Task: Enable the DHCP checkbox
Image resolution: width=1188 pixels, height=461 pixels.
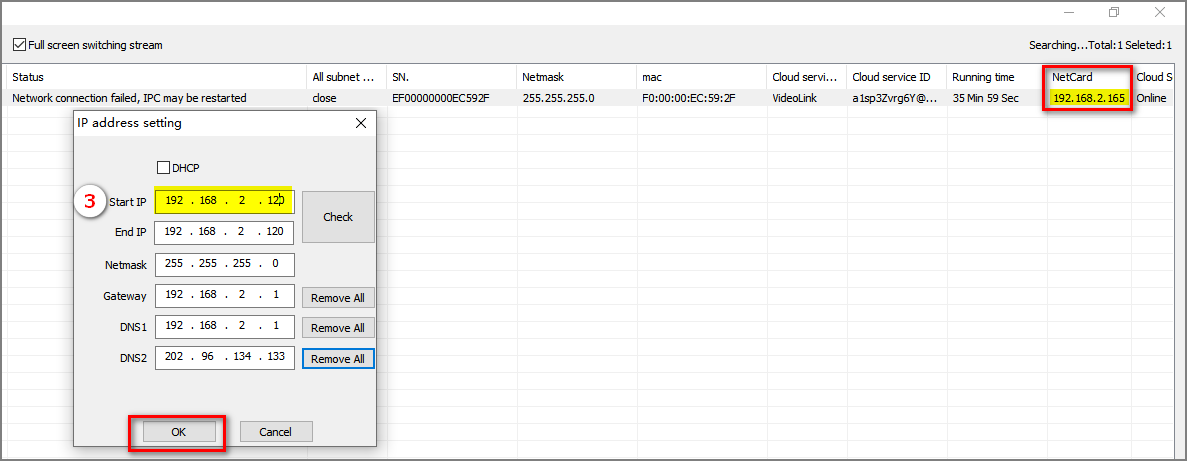Action: click(x=164, y=168)
